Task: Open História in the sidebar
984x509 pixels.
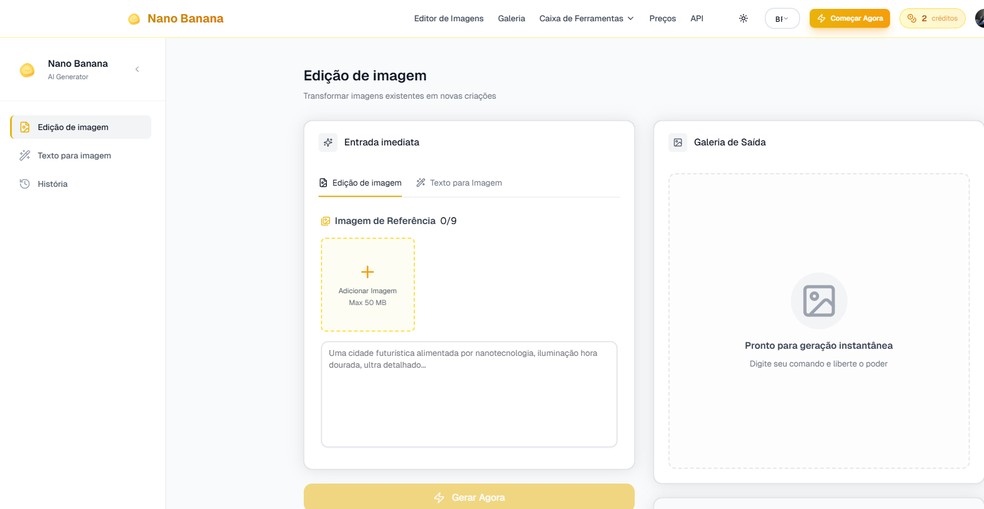Action: (x=80, y=184)
